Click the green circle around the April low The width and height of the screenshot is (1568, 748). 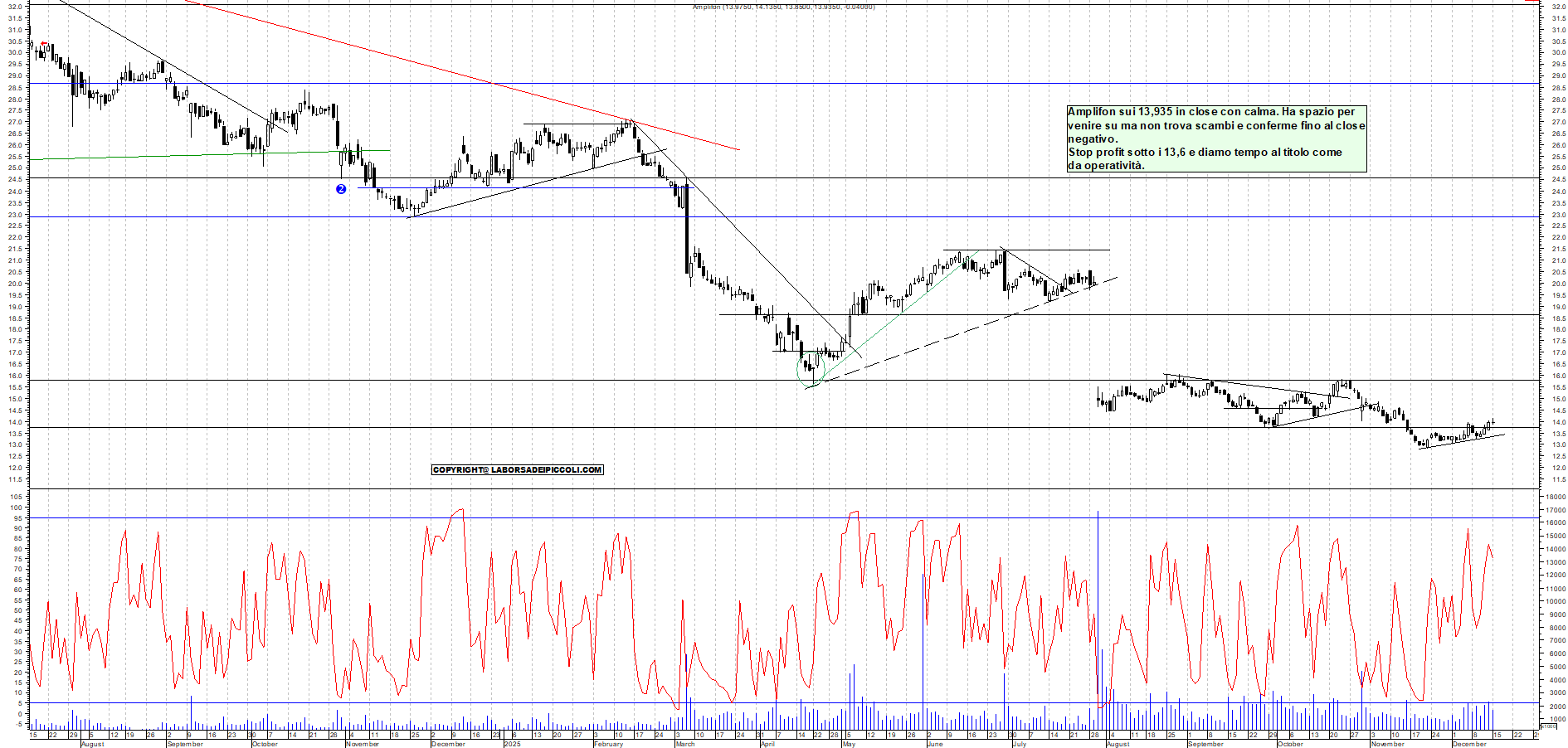pos(811,369)
